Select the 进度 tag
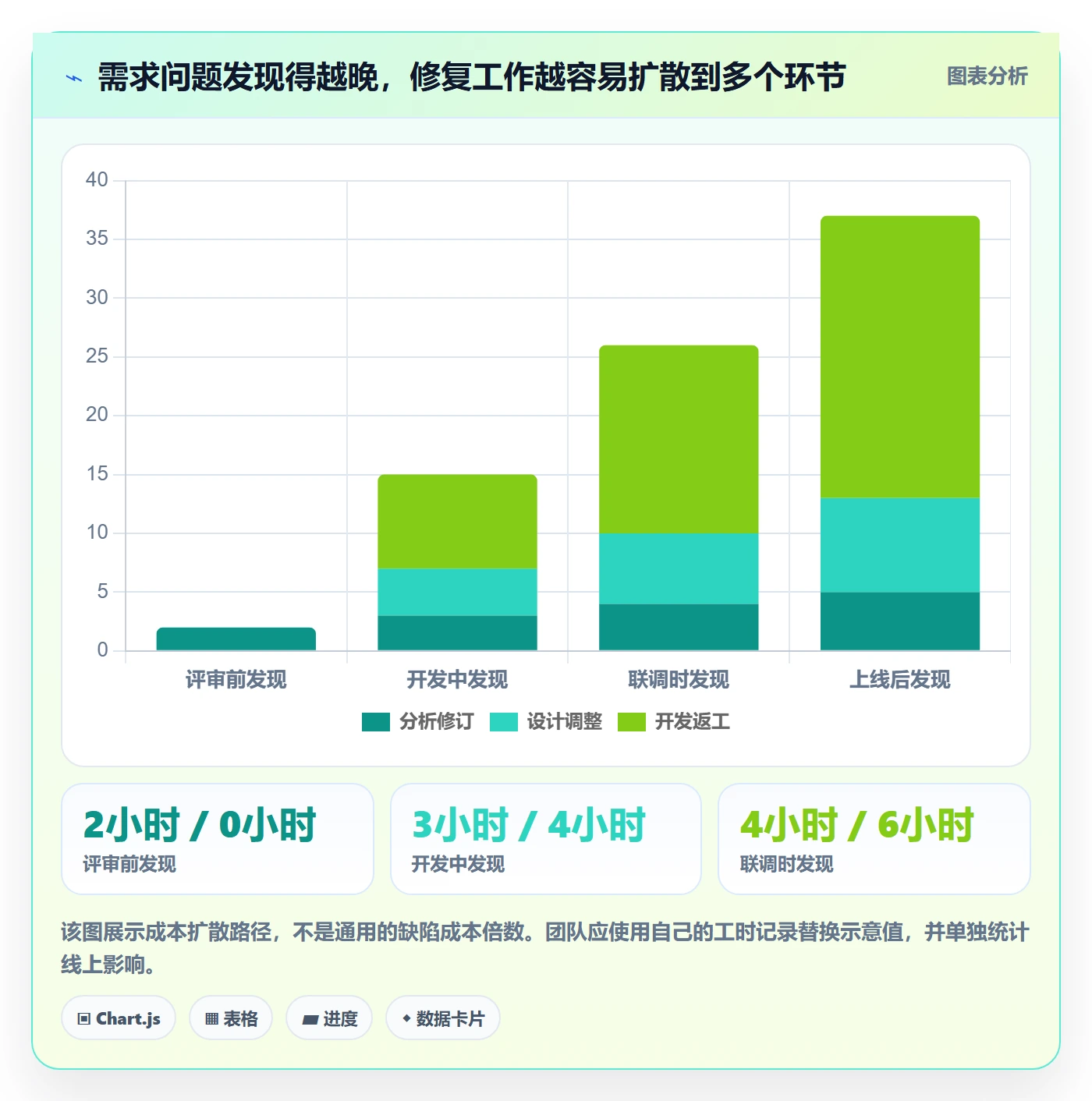 329,1018
